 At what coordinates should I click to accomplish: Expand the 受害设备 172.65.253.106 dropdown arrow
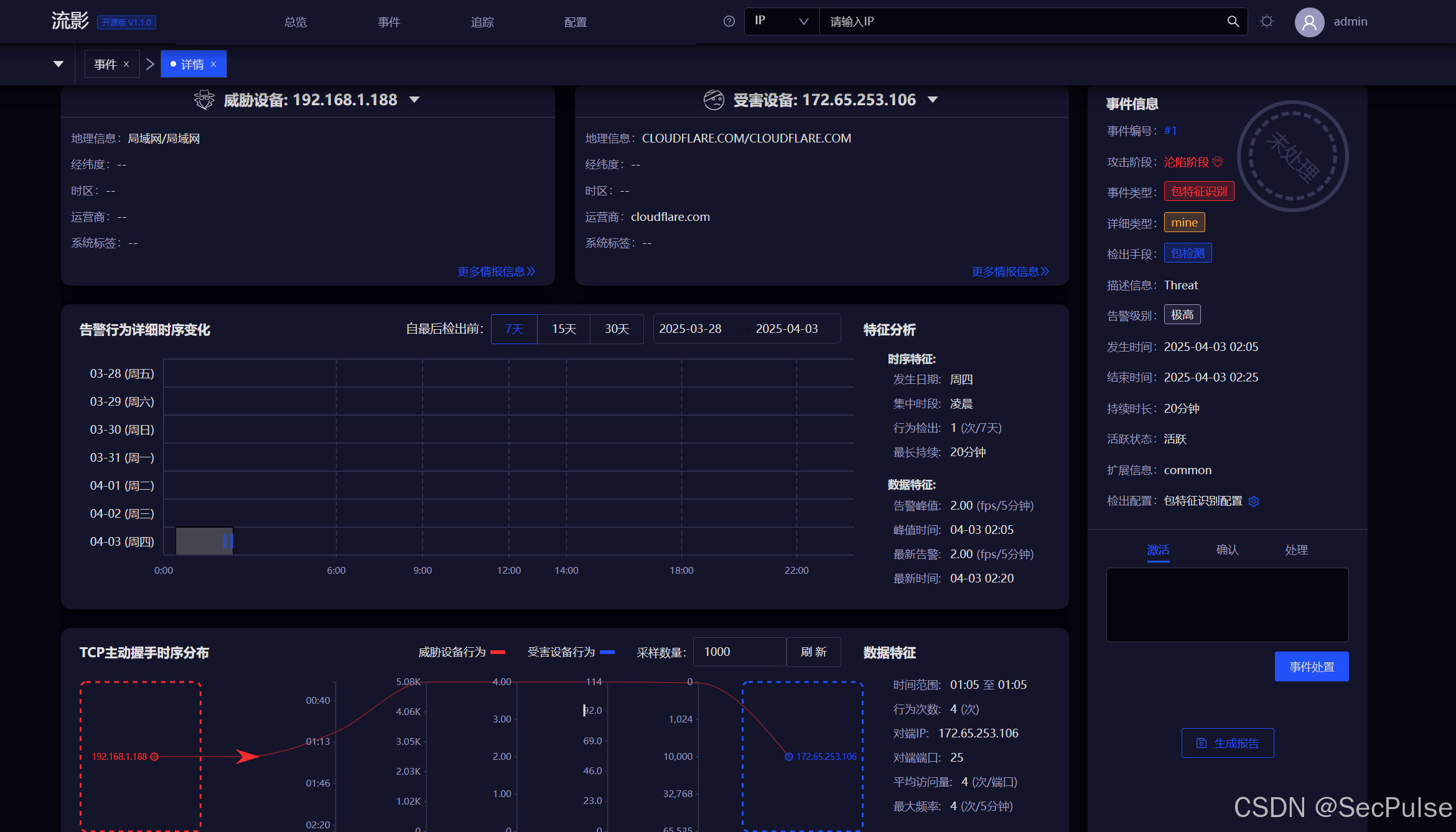[x=933, y=100]
